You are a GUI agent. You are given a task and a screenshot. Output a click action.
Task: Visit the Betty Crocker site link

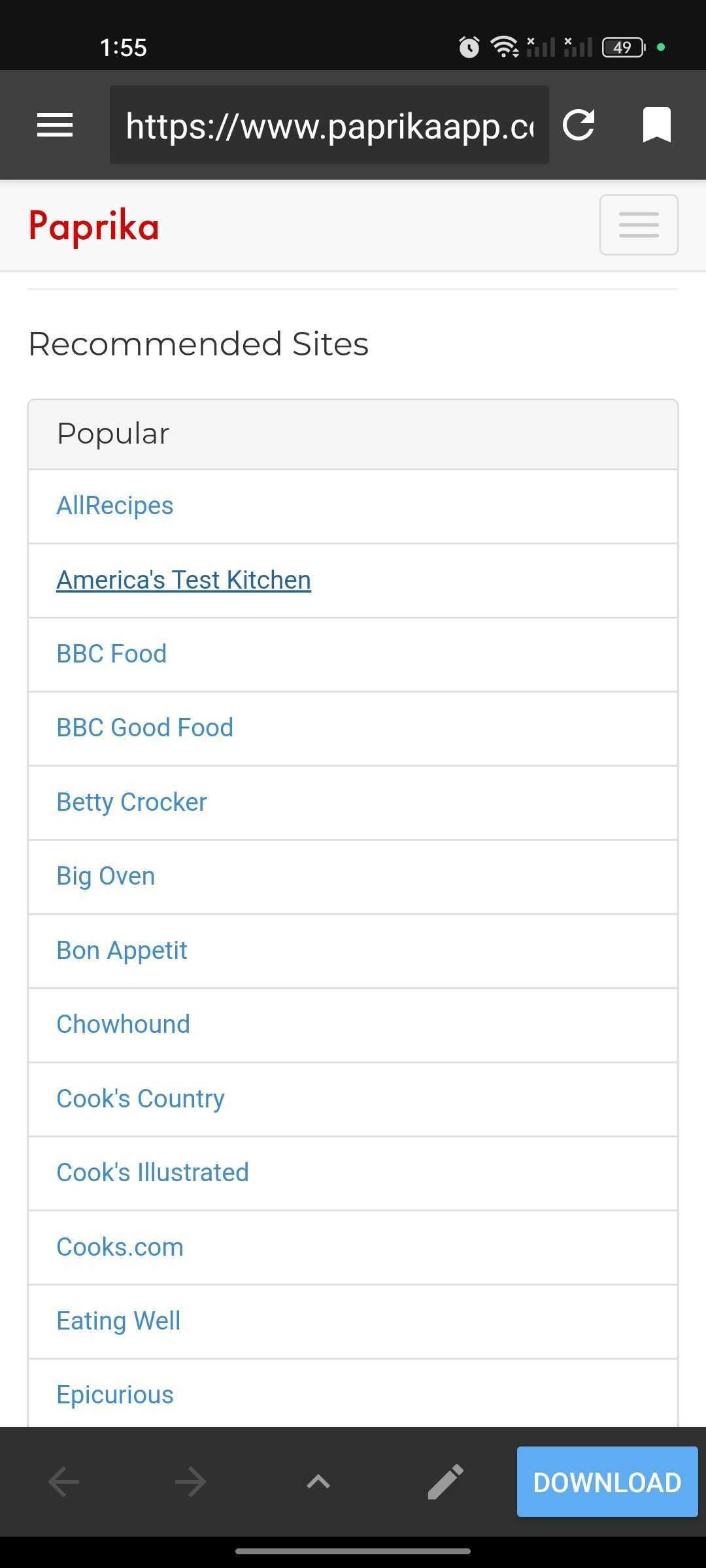coord(132,802)
